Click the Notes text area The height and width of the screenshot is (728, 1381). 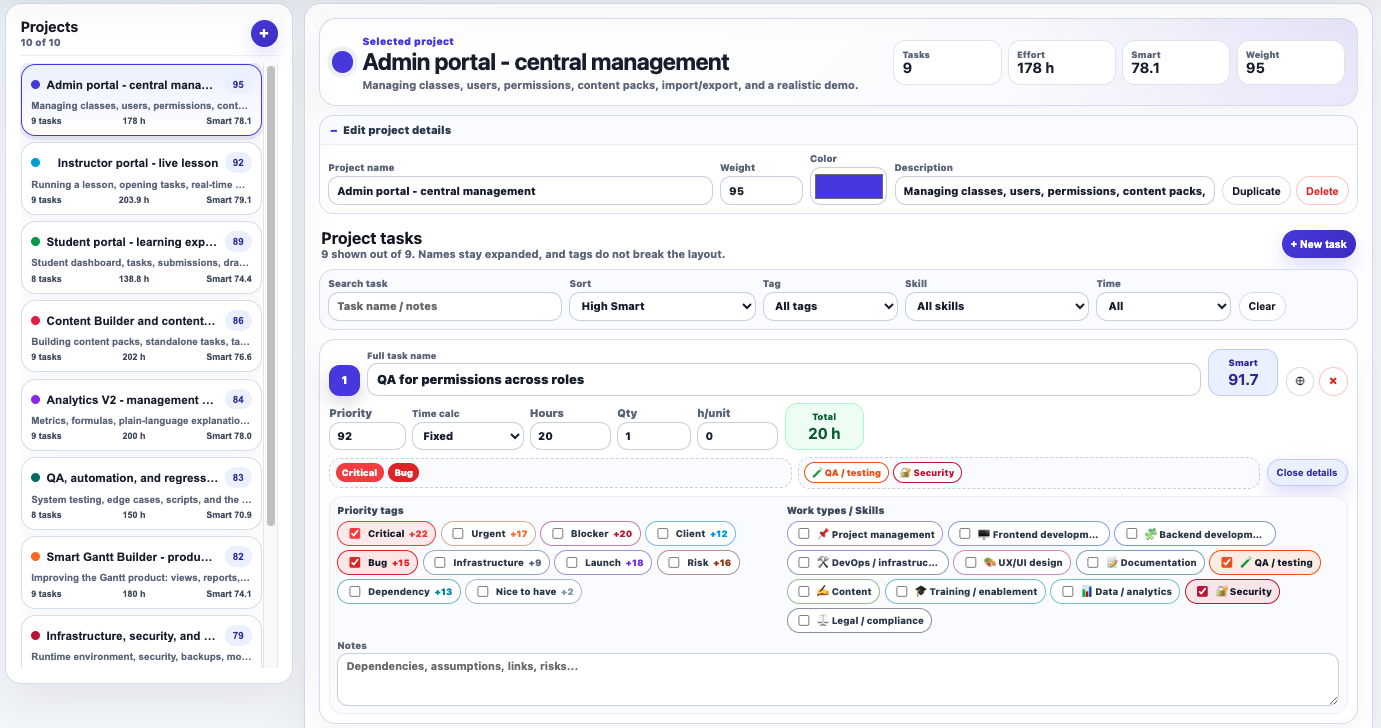837,680
